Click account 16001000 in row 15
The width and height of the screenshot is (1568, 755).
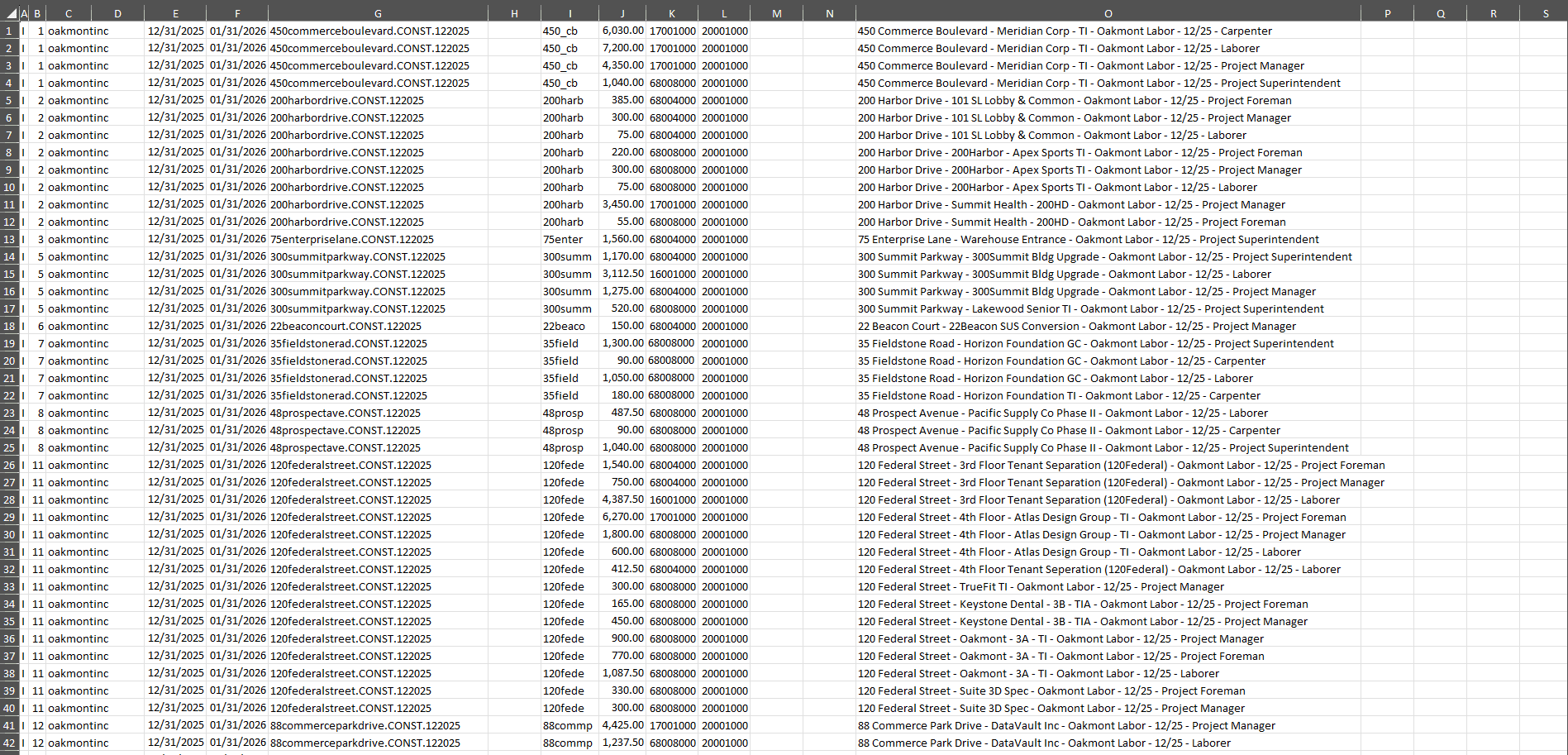pyautogui.click(x=672, y=274)
